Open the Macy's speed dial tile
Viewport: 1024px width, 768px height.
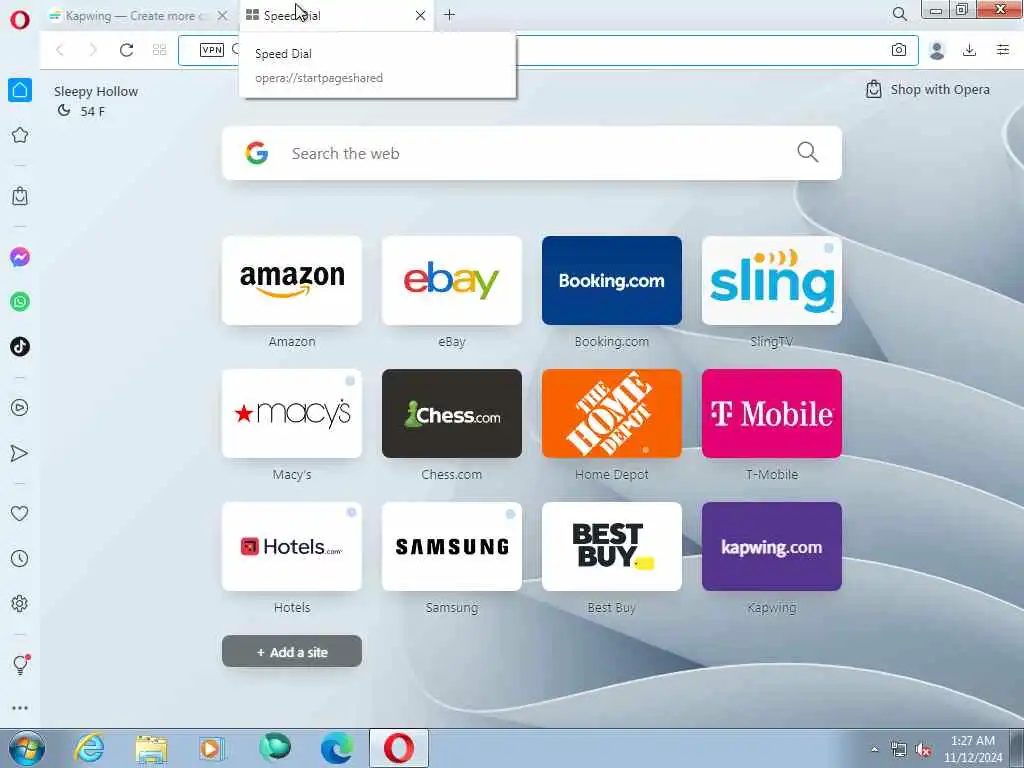pos(292,413)
